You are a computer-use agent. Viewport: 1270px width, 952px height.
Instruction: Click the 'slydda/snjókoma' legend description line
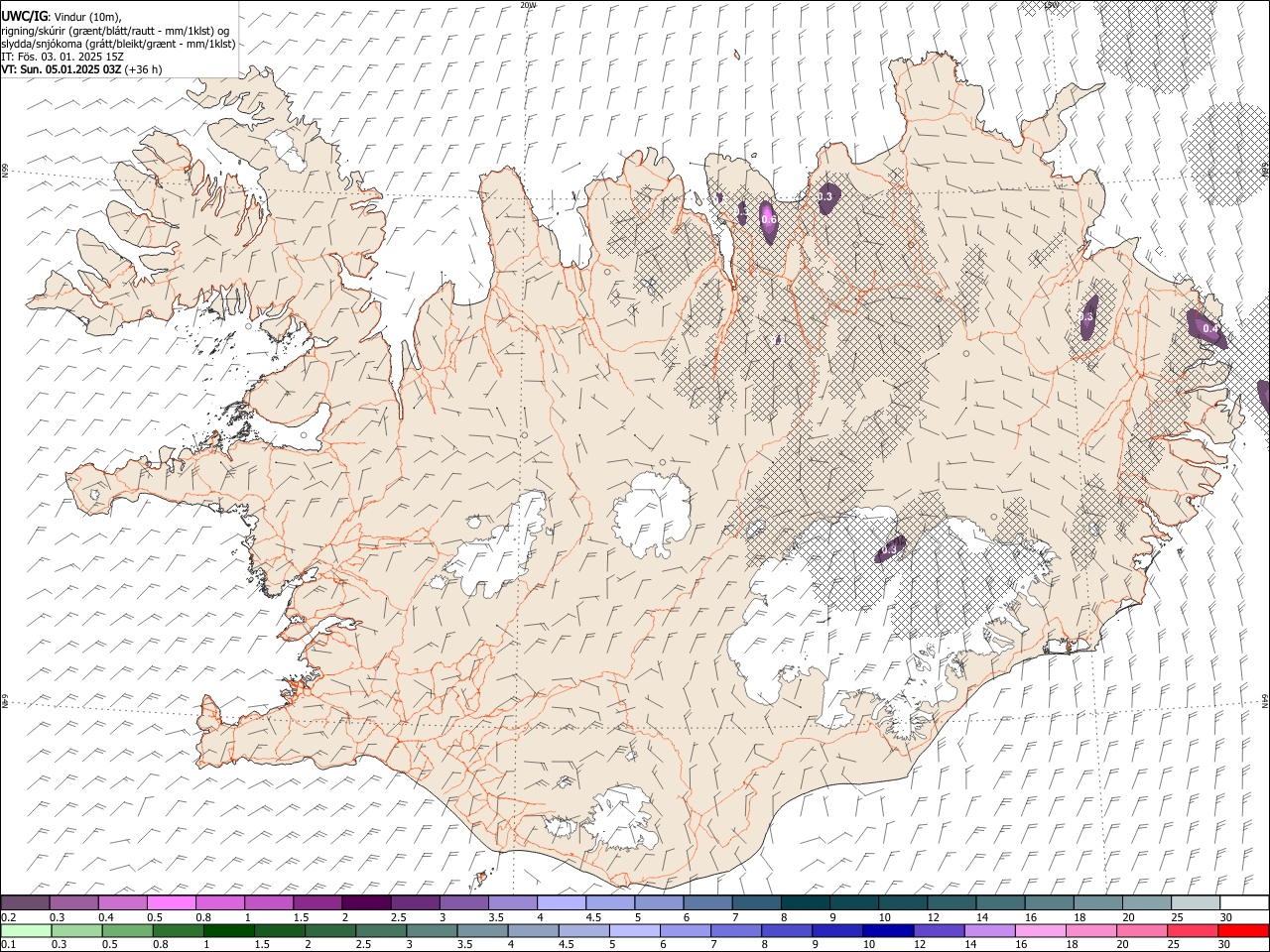pos(118,44)
